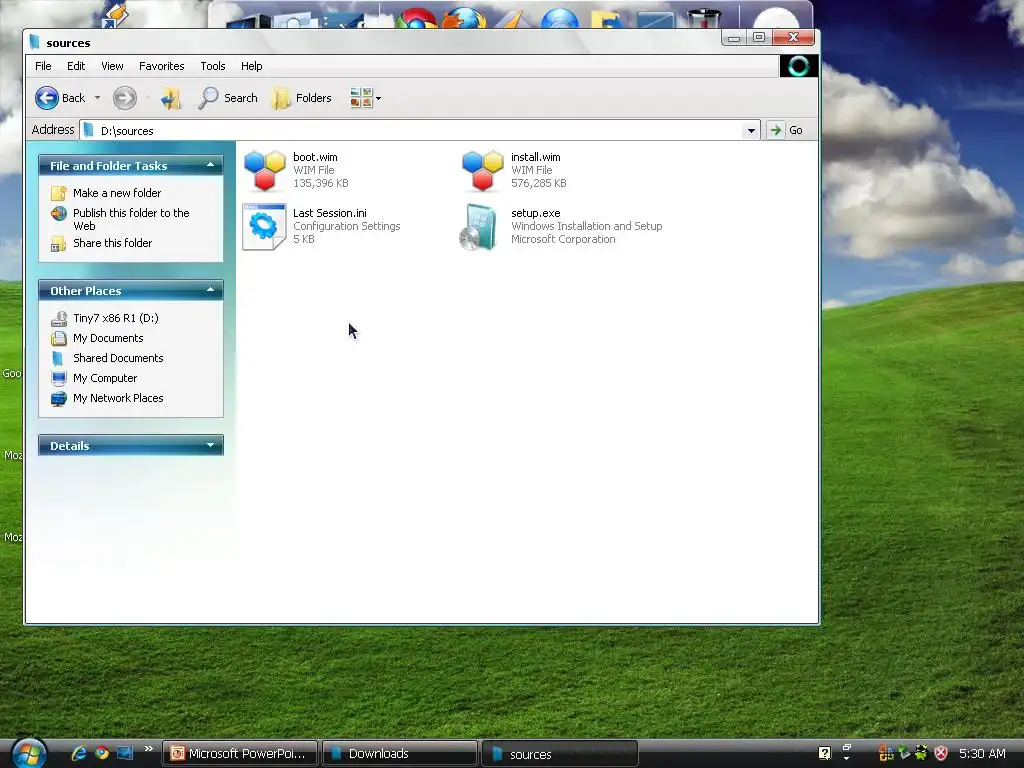Open the Tools menu

pos(213,66)
